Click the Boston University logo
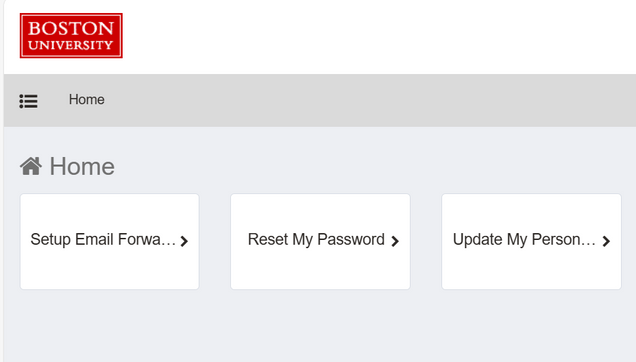Viewport: 636px width, 362px height. (71, 35)
